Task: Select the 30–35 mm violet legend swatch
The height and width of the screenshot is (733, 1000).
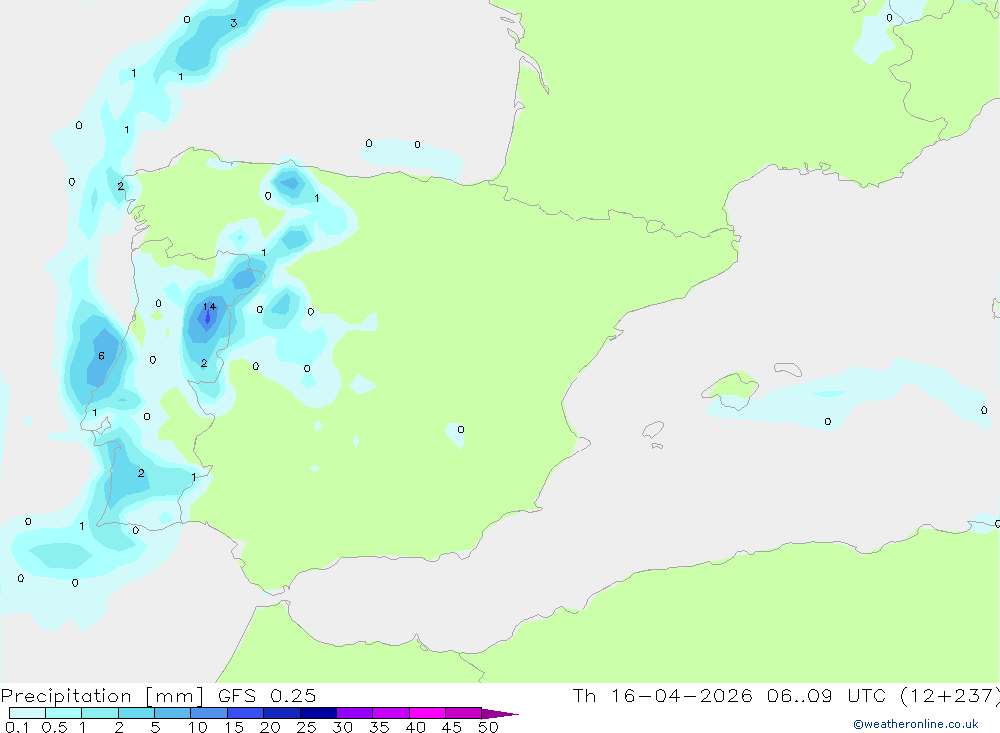Action: click(x=355, y=713)
